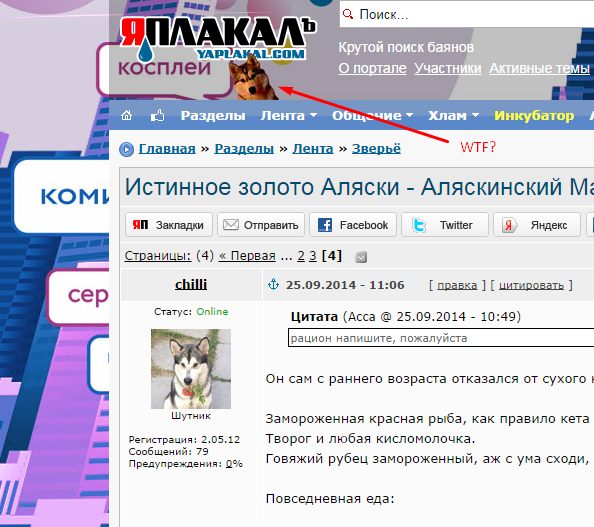
Task: Click the 0% warnings link
Action: pos(234,464)
